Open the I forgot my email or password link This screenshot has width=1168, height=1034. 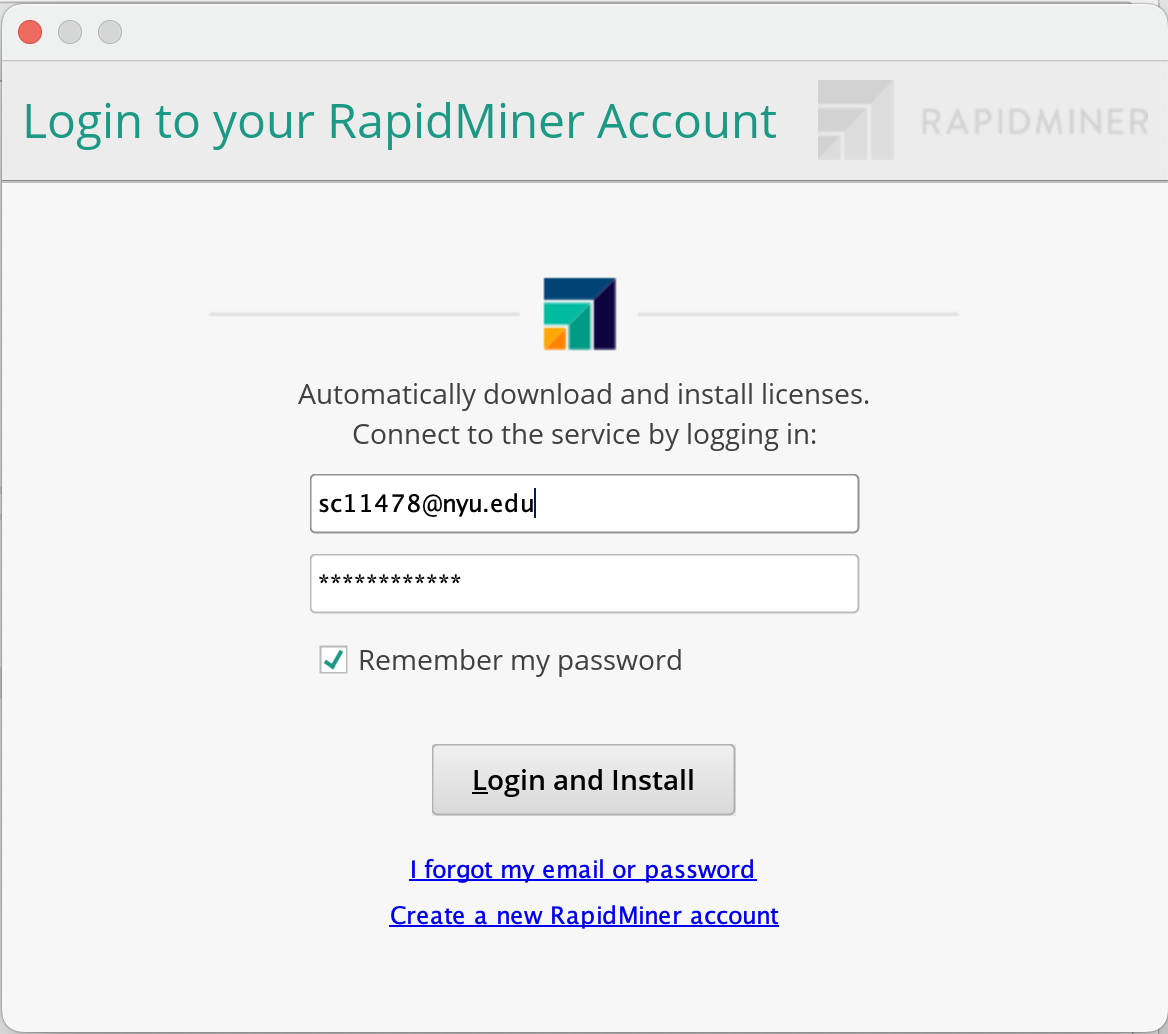coord(583,869)
